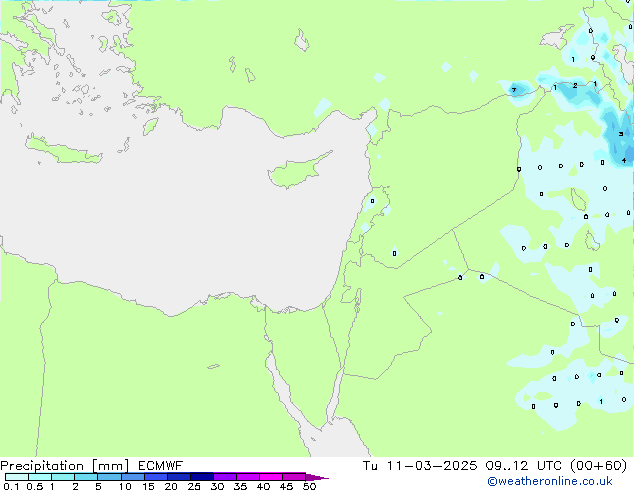Click the precipitation value '4' on map

point(624,161)
